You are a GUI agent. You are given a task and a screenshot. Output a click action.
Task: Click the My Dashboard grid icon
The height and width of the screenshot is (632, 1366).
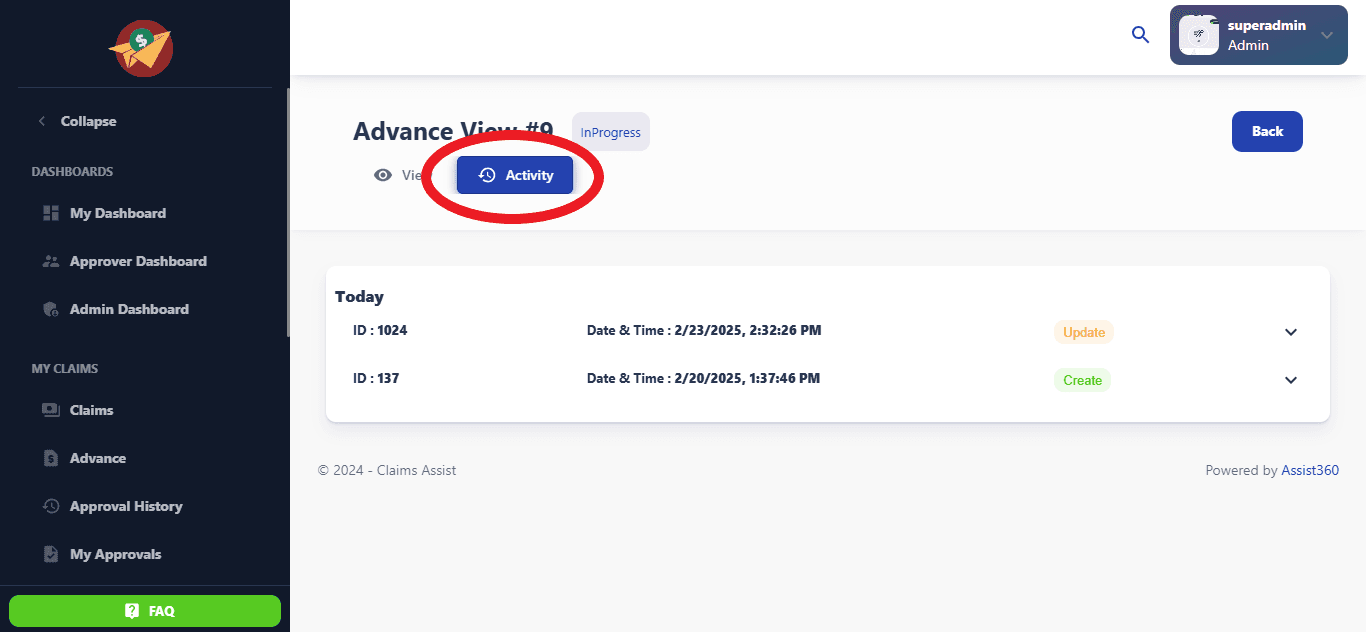tap(51, 213)
